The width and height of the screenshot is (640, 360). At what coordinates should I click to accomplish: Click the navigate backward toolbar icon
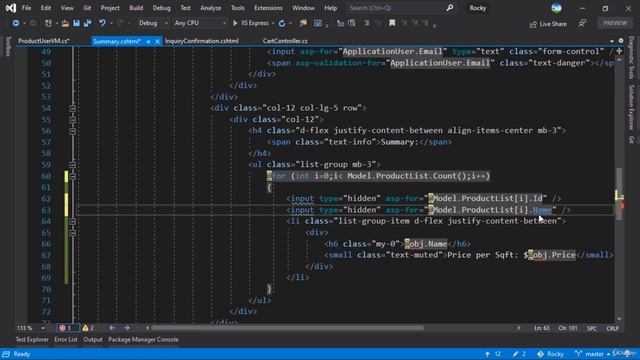[x=16, y=23]
